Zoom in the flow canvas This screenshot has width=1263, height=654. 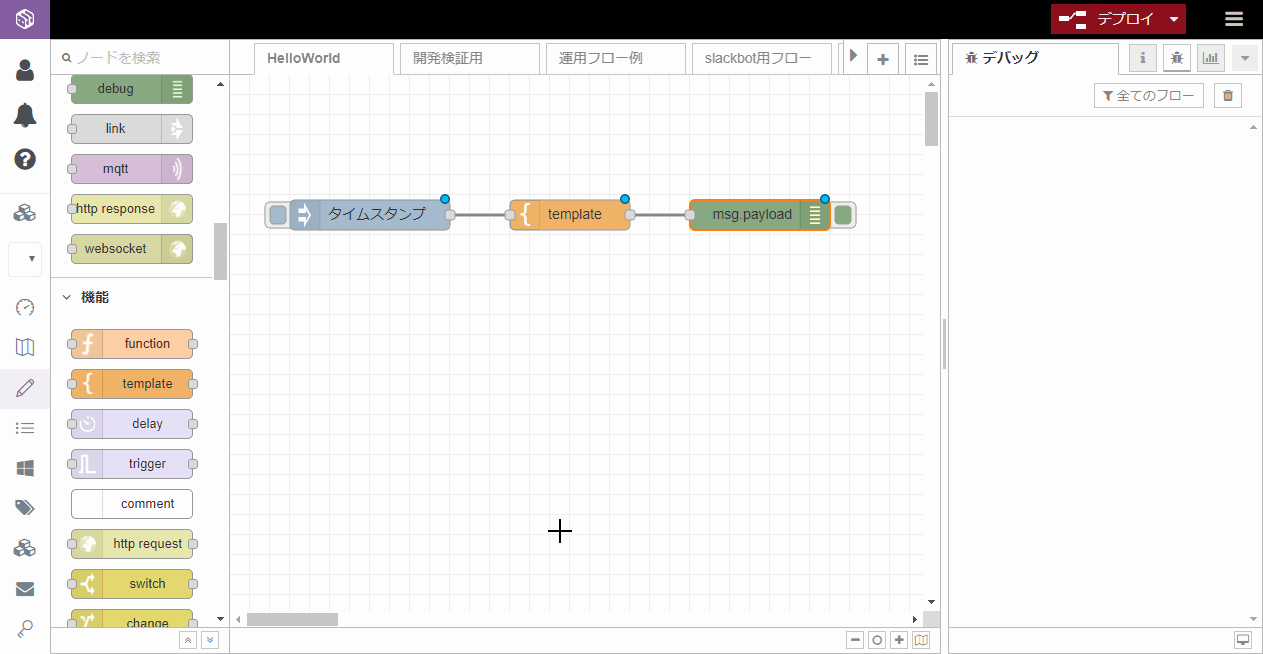click(x=899, y=640)
